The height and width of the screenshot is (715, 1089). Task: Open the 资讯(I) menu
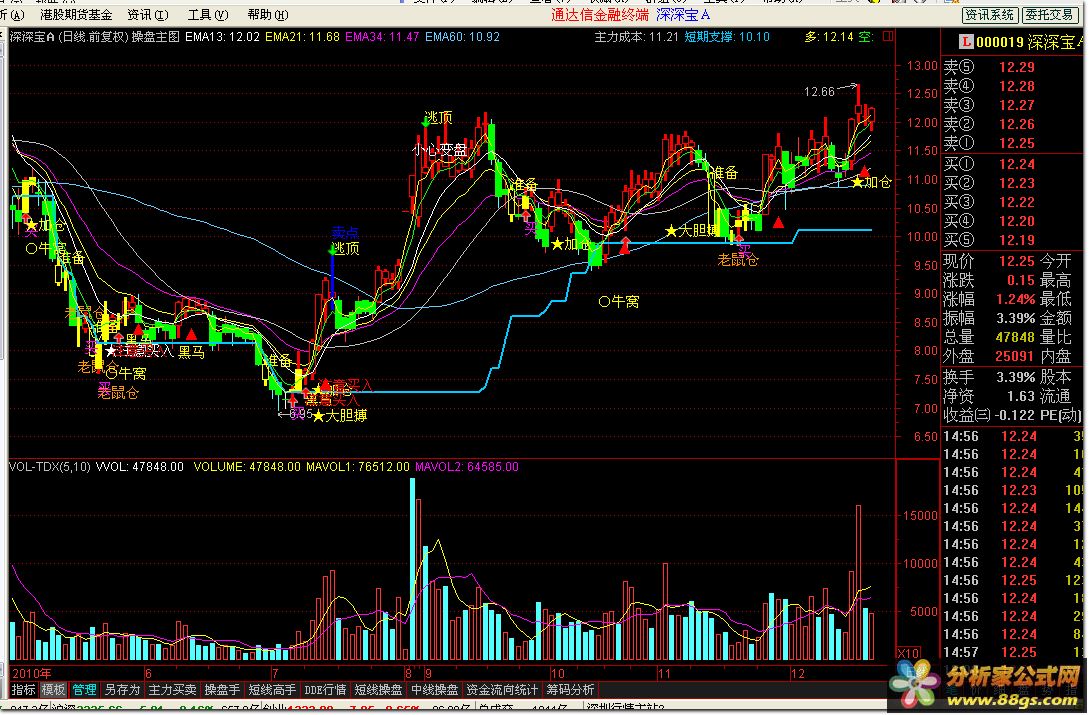tap(148, 15)
